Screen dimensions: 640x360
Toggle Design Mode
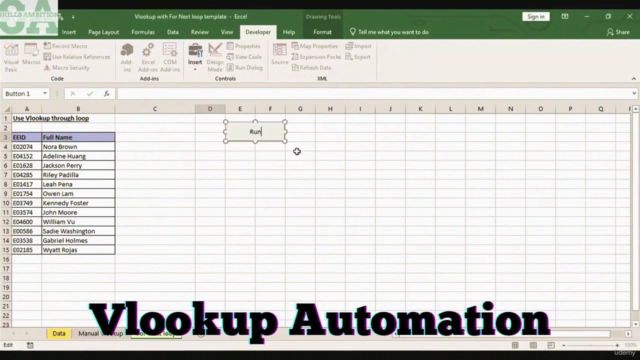click(x=215, y=58)
